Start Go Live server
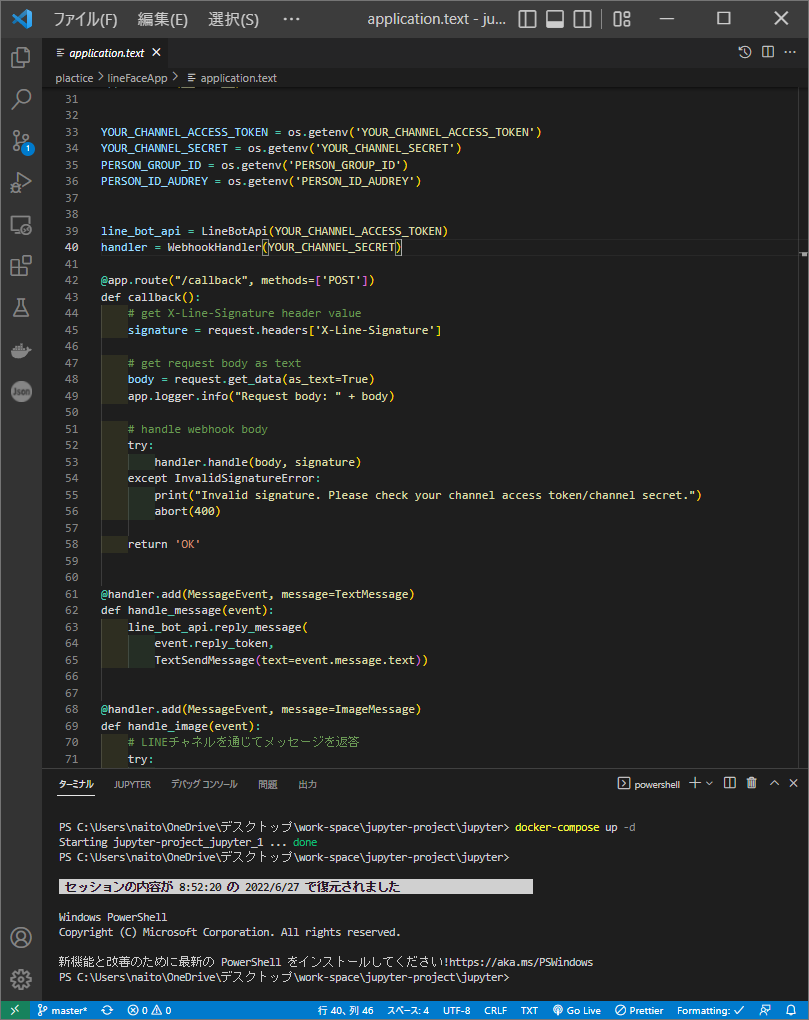 [577, 1010]
